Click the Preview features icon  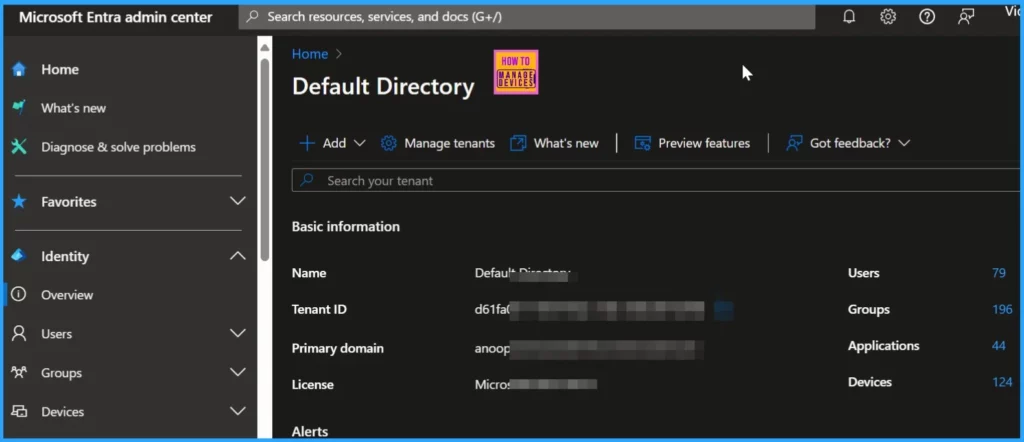click(643, 143)
